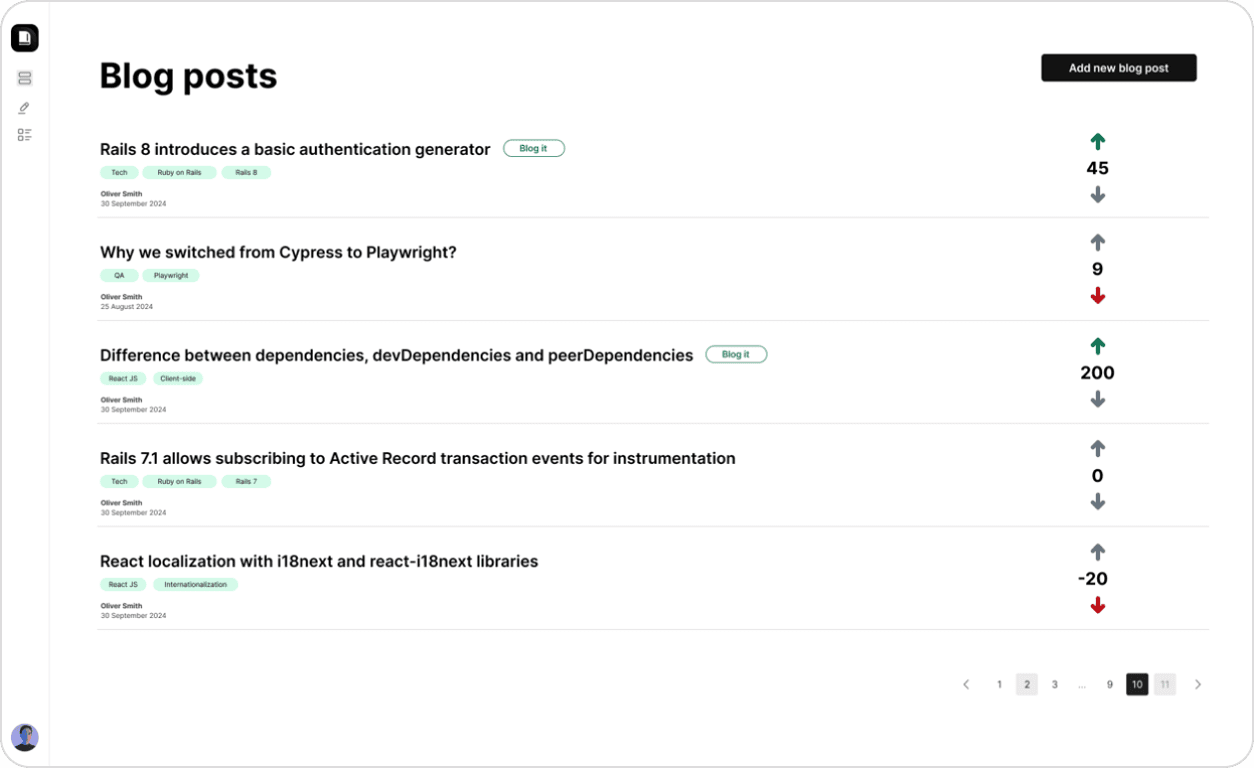Go to the next page with the right chevron

pyautogui.click(x=1198, y=685)
